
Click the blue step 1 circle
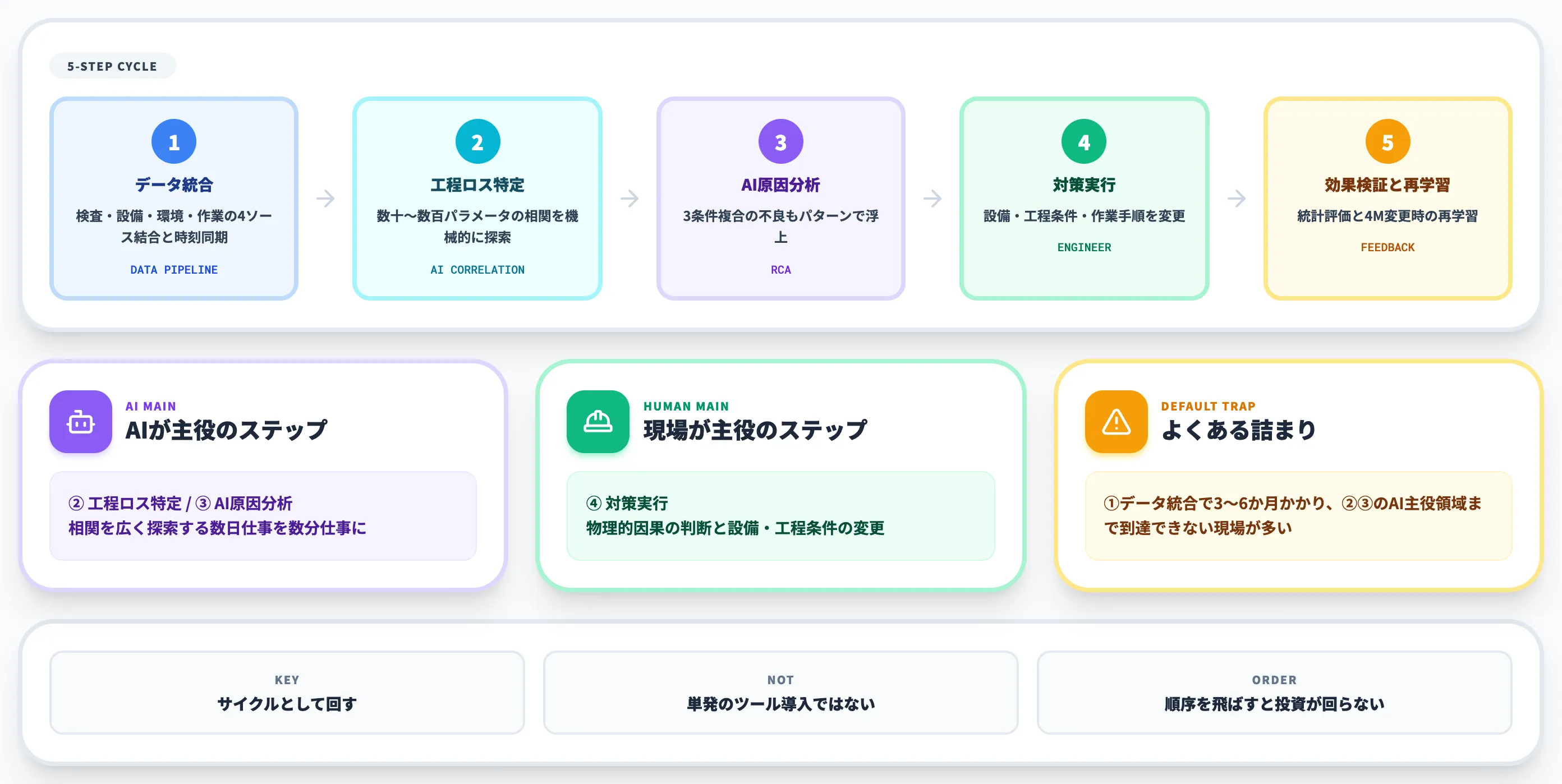(x=174, y=142)
